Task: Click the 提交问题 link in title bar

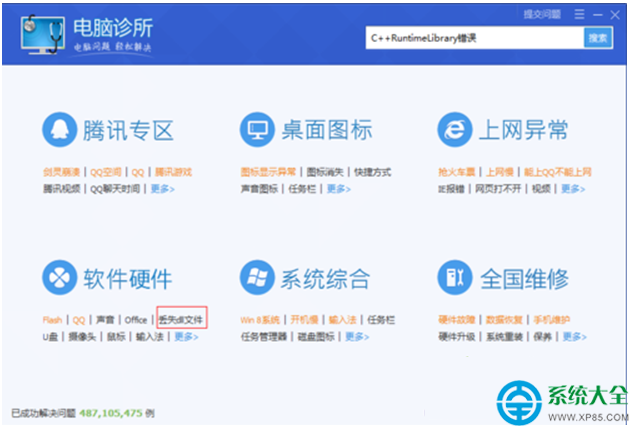Action: pyautogui.click(x=542, y=14)
